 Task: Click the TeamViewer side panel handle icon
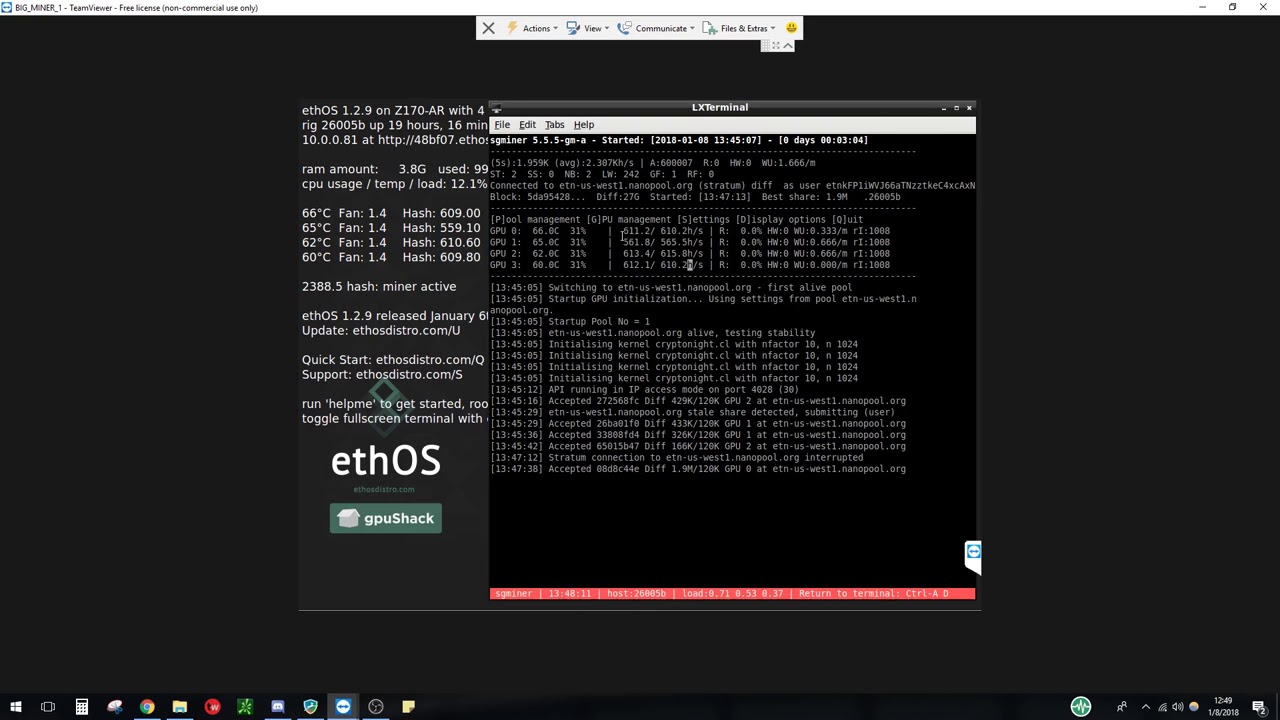tap(973, 552)
